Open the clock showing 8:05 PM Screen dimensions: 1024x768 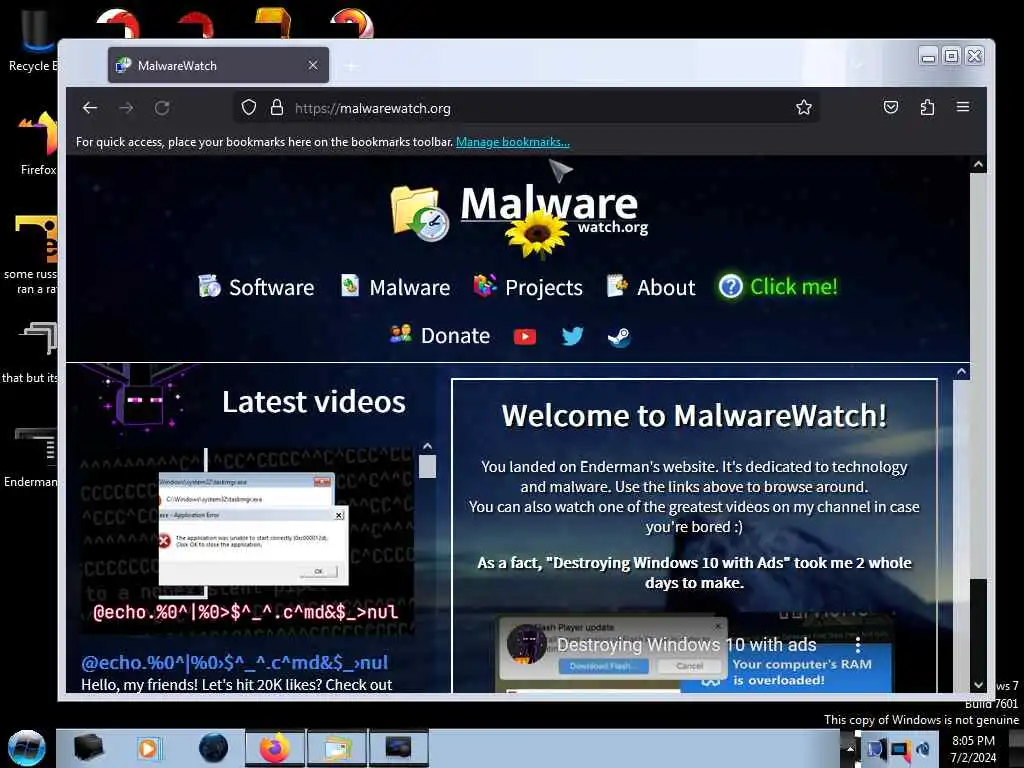pos(973,749)
